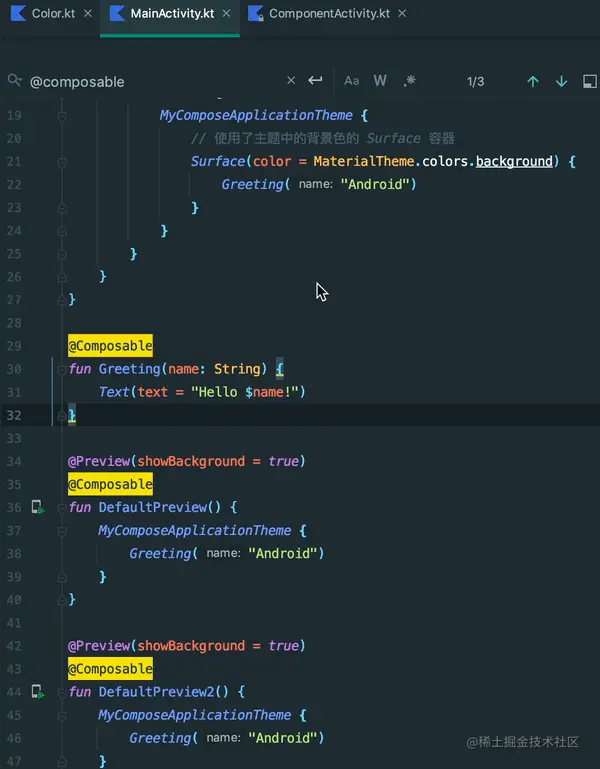Click highlighted @Composable on line 43
Image resolution: width=600 pixels, height=769 pixels.
[x=110, y=669]
